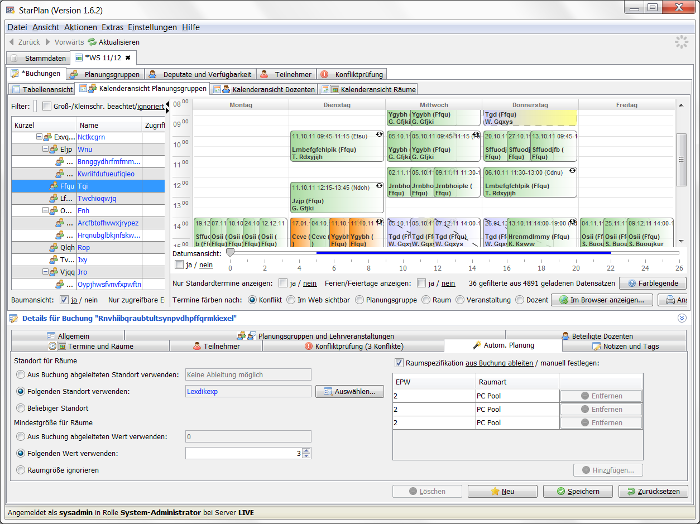Switch to the Stammdaten tab

point(39,58)
